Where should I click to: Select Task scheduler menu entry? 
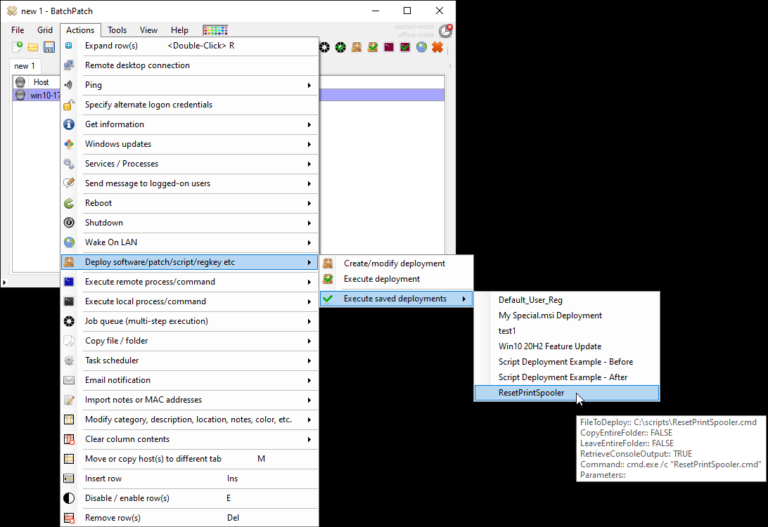tap(190, 360)
